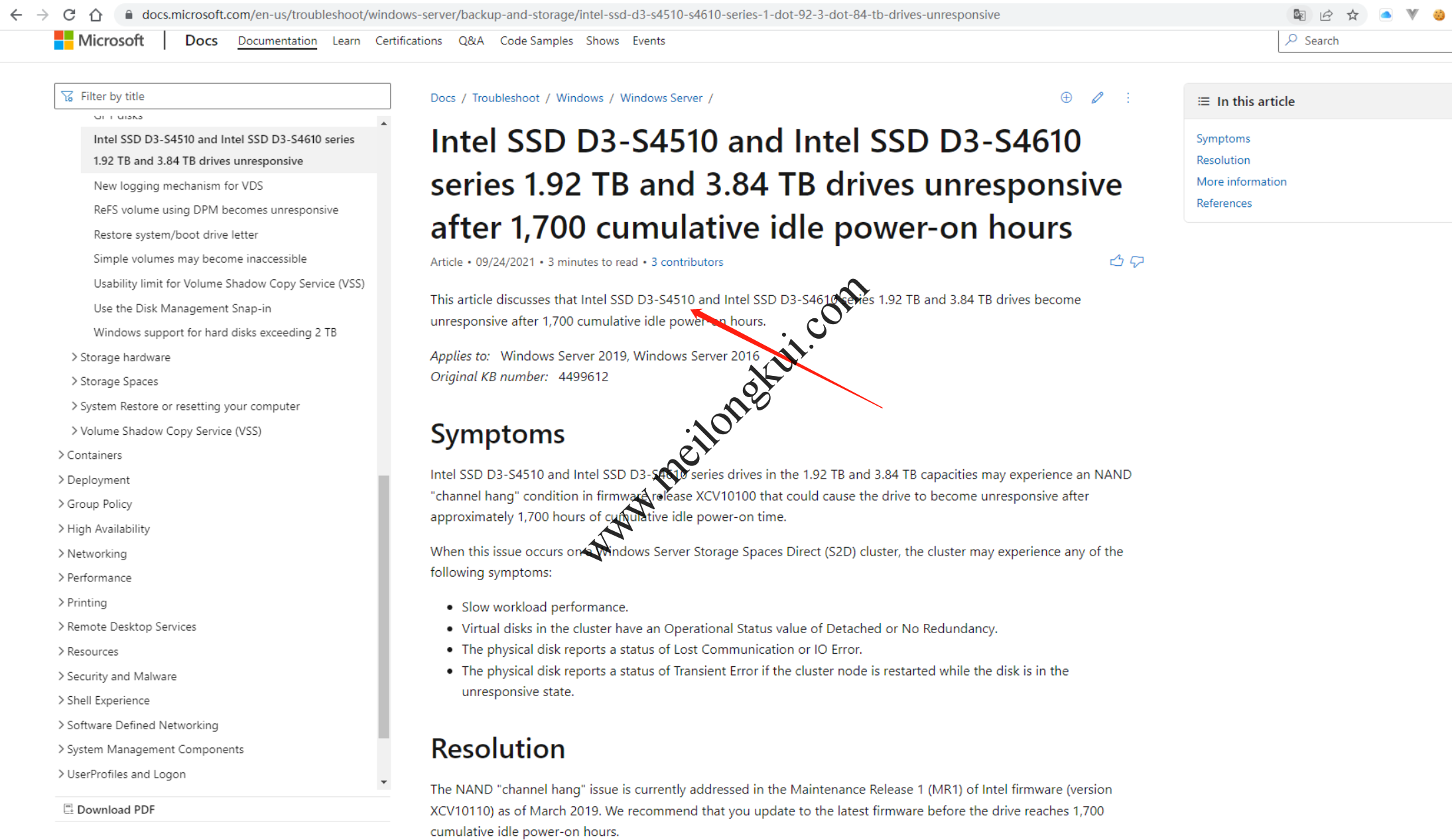This screenshot has height=840, width=1452.
Task: Click the edit pencil icon
Action: [x=1098, y=98]
